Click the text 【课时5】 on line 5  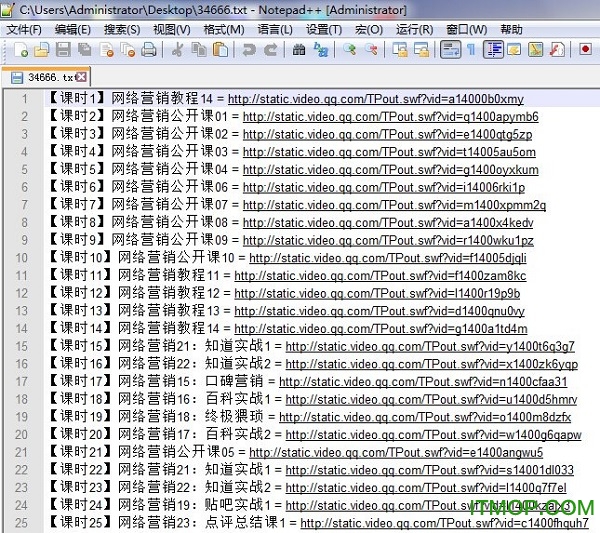pyautogui.click(x=77, y=169)
